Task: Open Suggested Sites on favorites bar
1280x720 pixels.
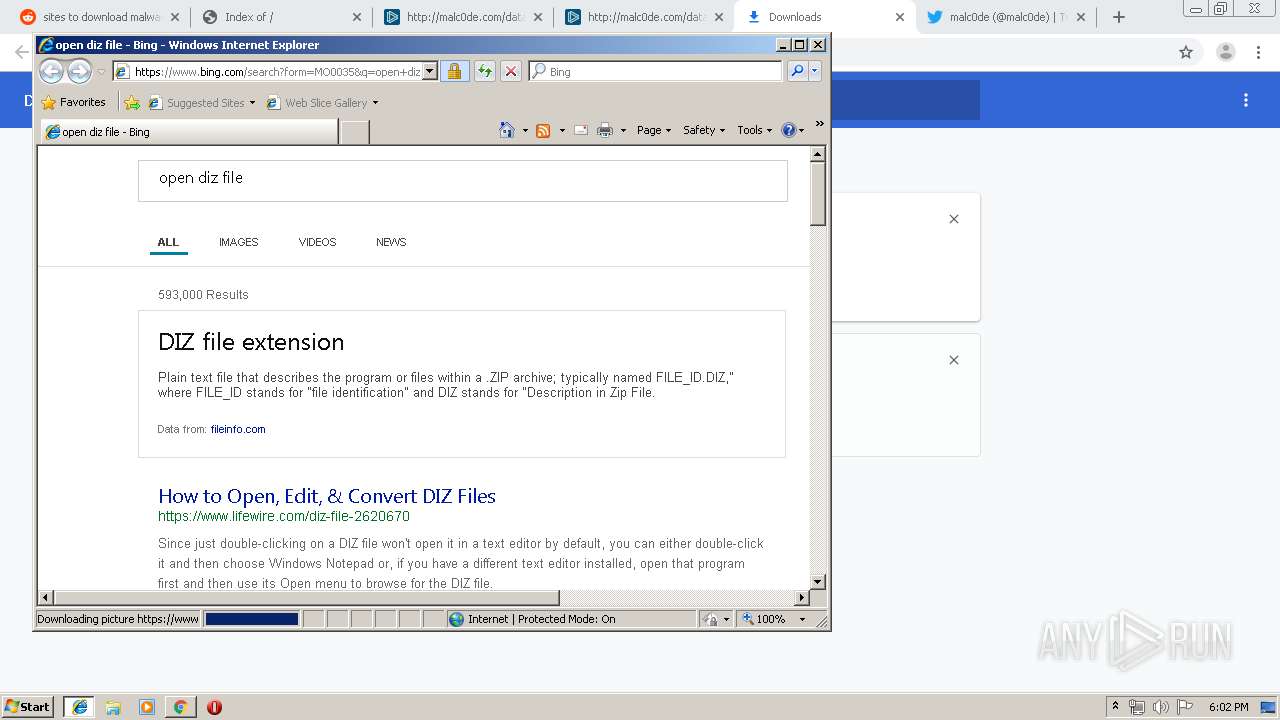Action: [202, 102]
